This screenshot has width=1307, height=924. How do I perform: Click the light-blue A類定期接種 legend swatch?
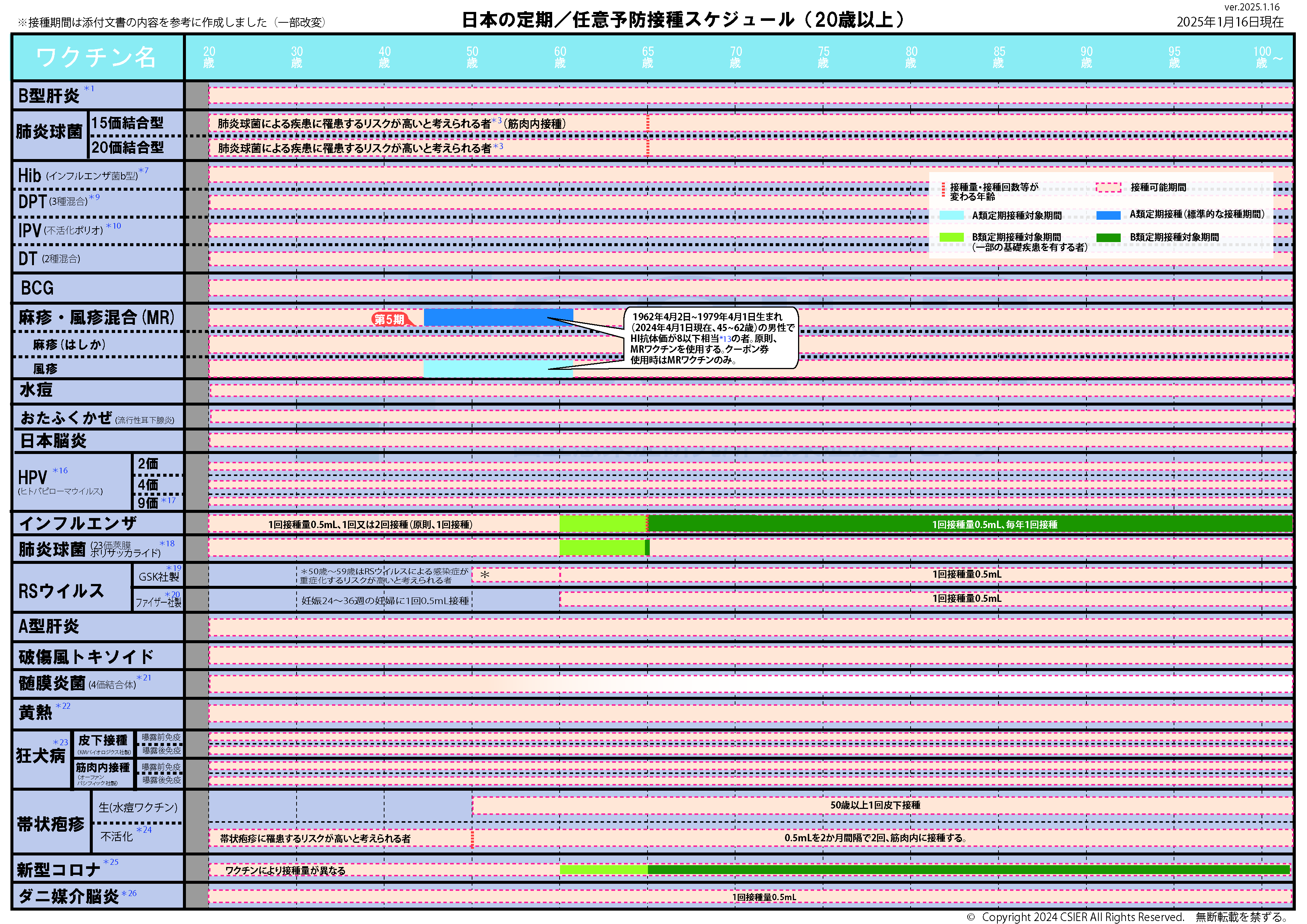click(951, 215)
